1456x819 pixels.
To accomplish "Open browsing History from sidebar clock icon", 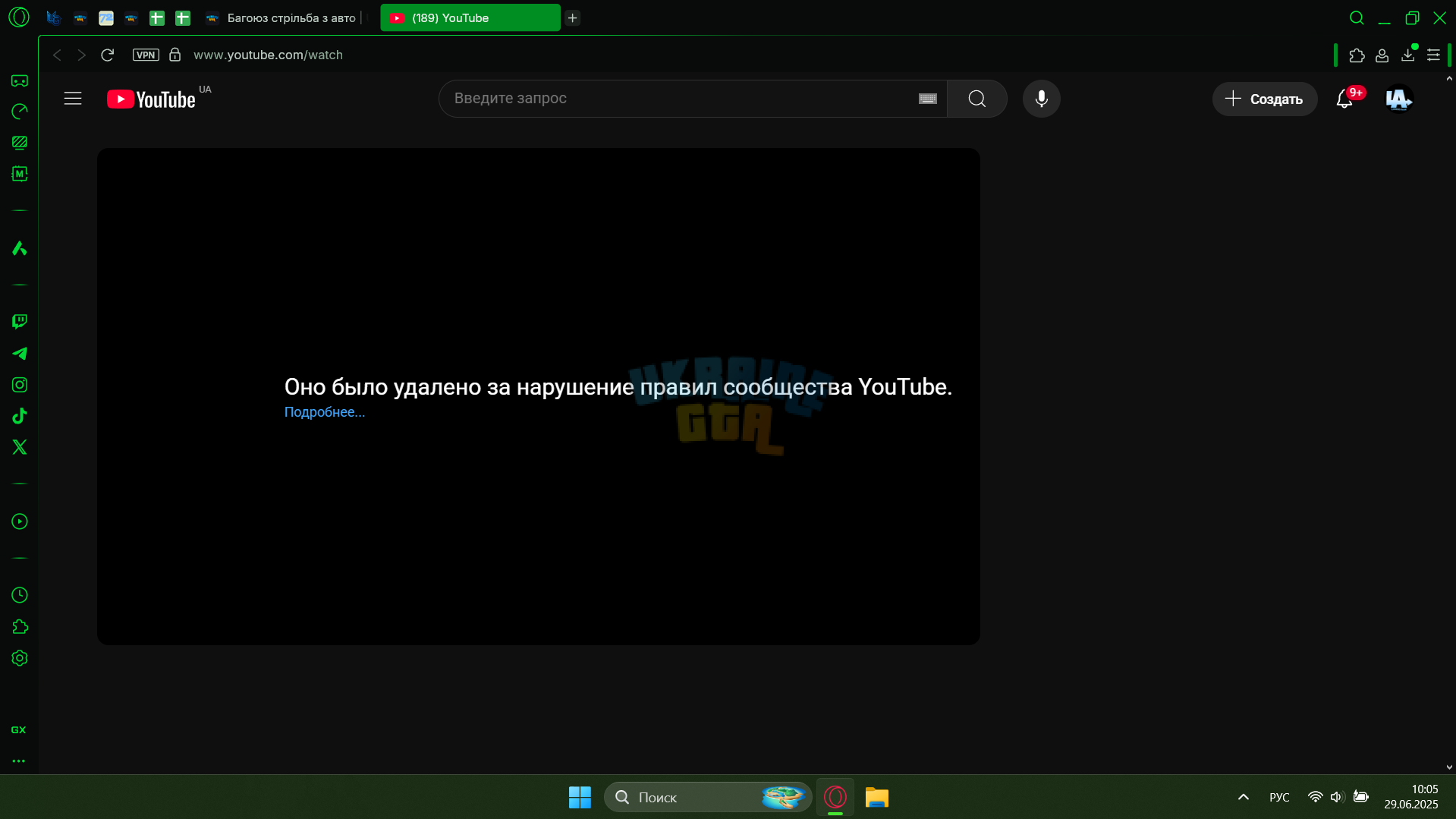I will [x=20, y=595].
